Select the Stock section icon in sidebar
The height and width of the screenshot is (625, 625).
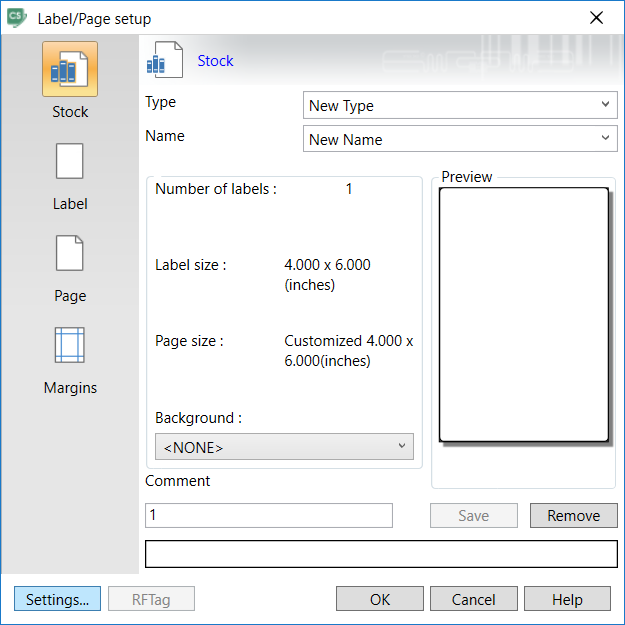click(70, 70)
